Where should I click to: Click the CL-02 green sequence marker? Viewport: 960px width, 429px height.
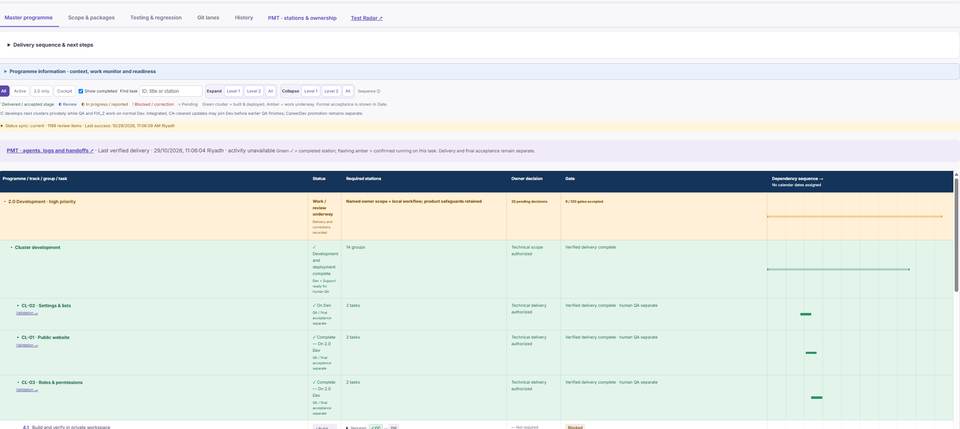(x=806, y=315)
